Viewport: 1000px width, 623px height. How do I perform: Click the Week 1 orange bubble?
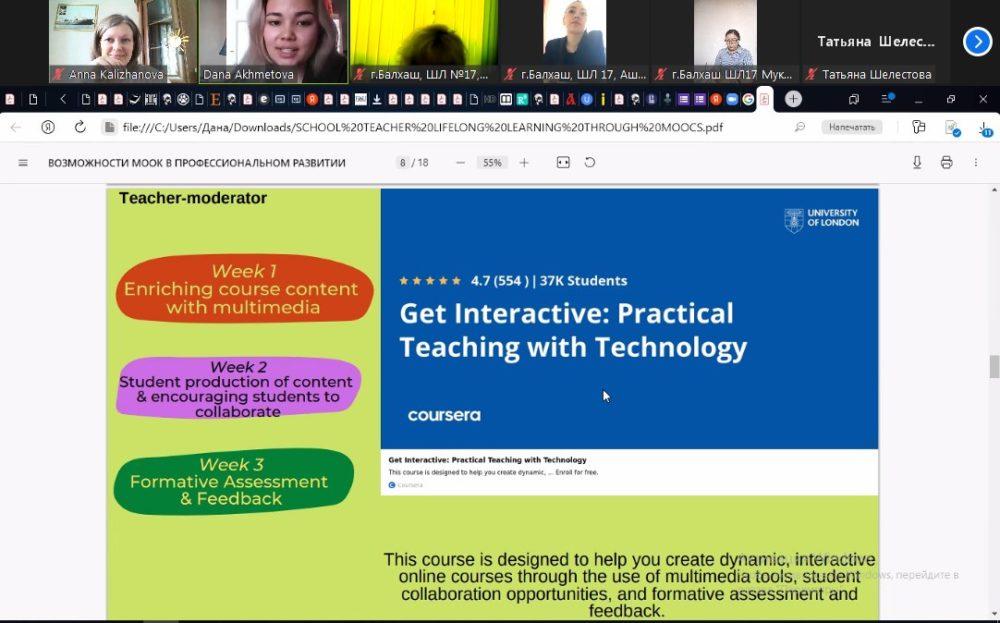pyautogui.click(x=244, y=289)
